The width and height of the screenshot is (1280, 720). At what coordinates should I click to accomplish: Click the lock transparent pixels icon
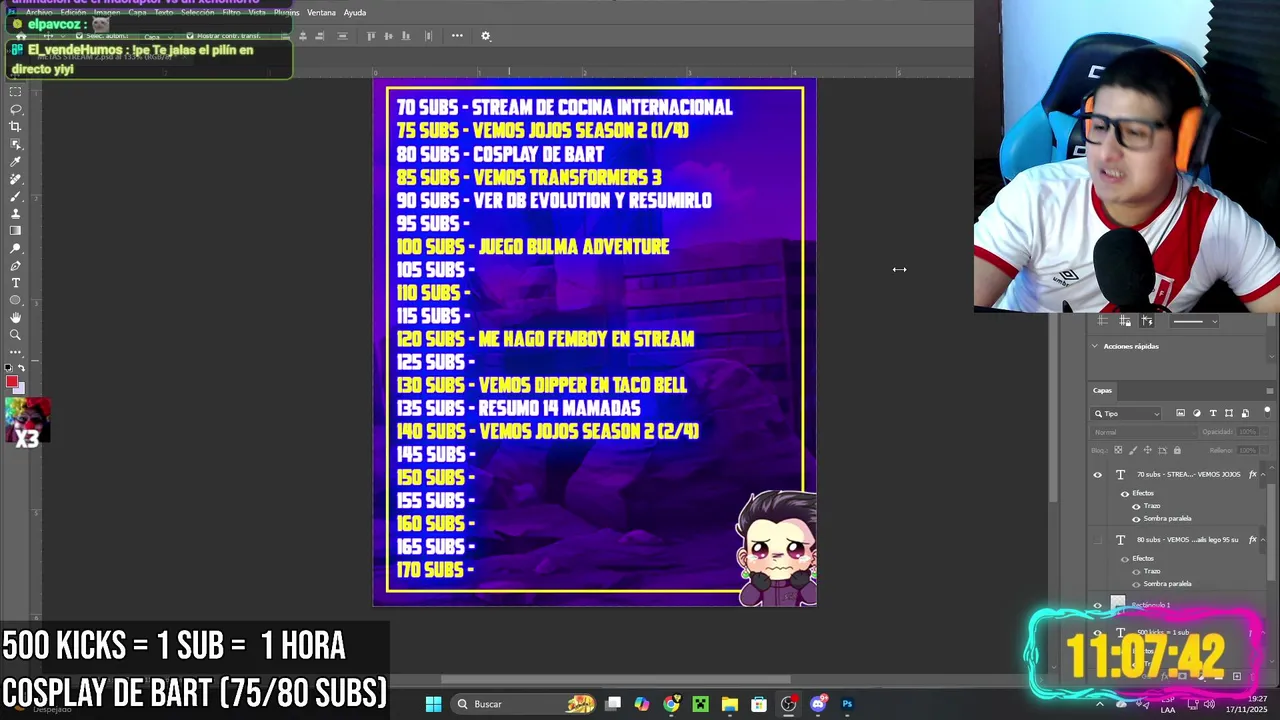(1119, 451)
